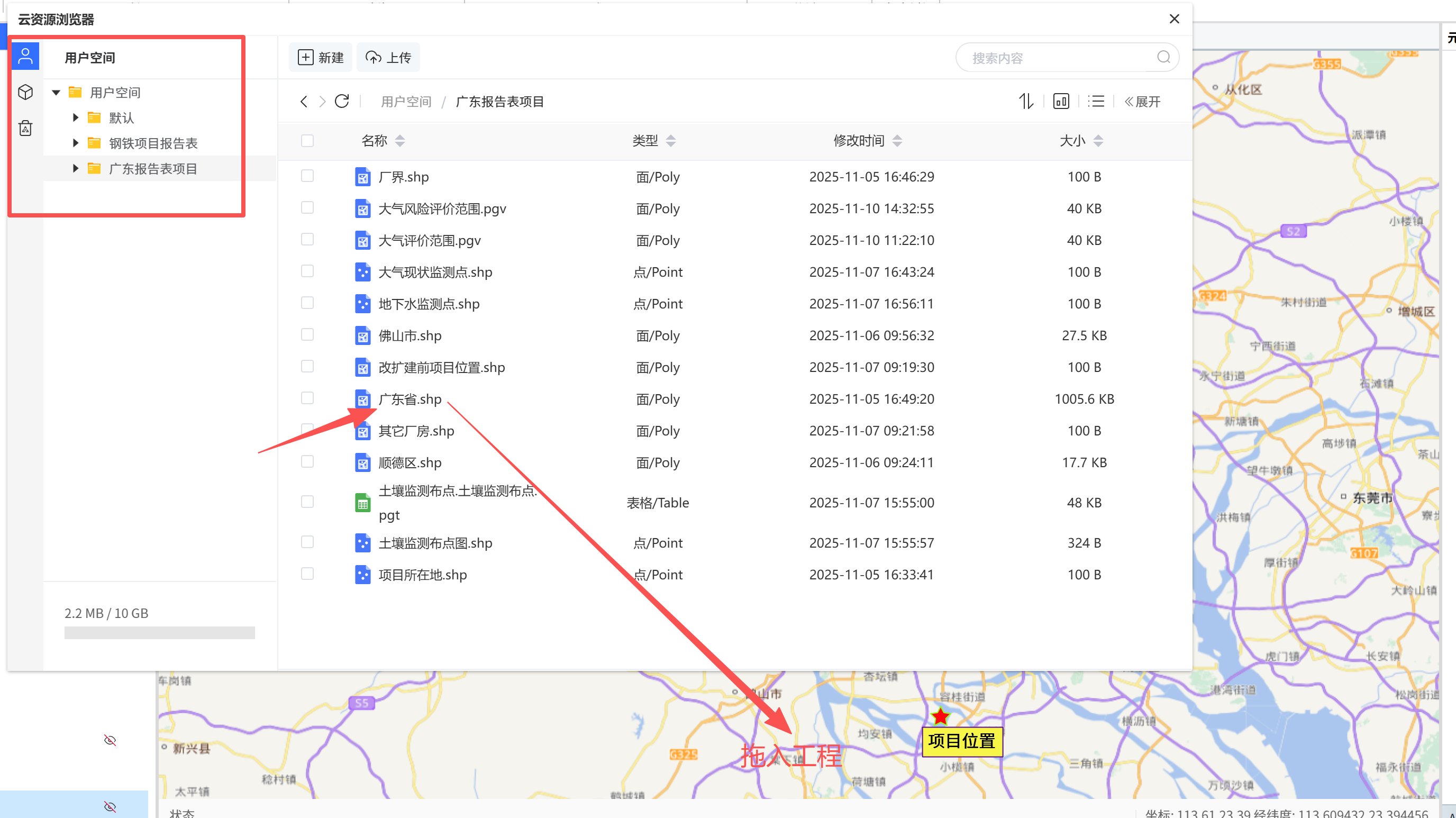Screen dimensions: 1456x818
Task: Sort by 修改时间 column arrows
Action: tap(897, 141)
